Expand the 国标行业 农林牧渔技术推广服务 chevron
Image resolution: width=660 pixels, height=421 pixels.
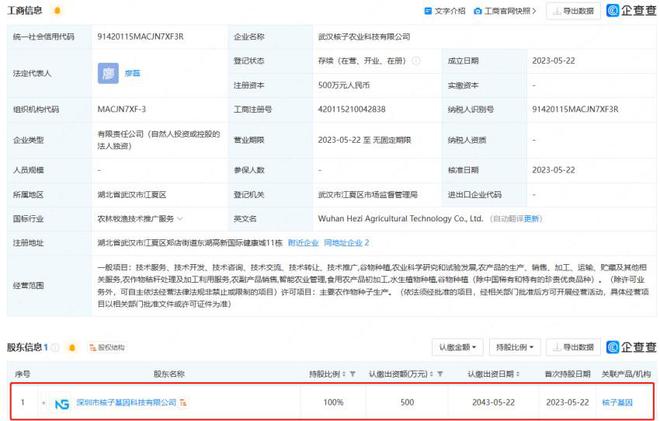pos(180,218)
